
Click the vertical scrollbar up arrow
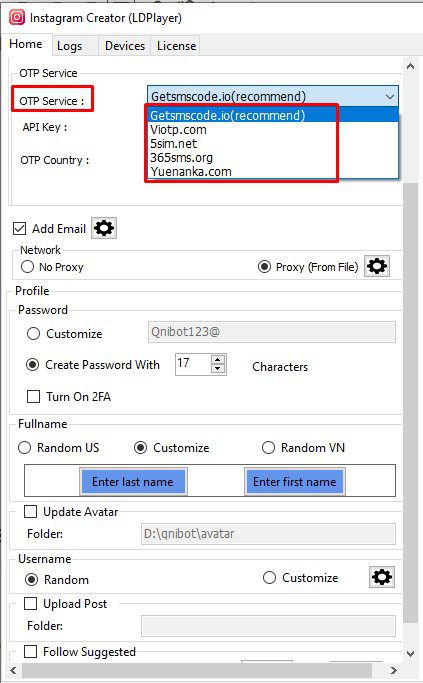click(x=410, y=66)
